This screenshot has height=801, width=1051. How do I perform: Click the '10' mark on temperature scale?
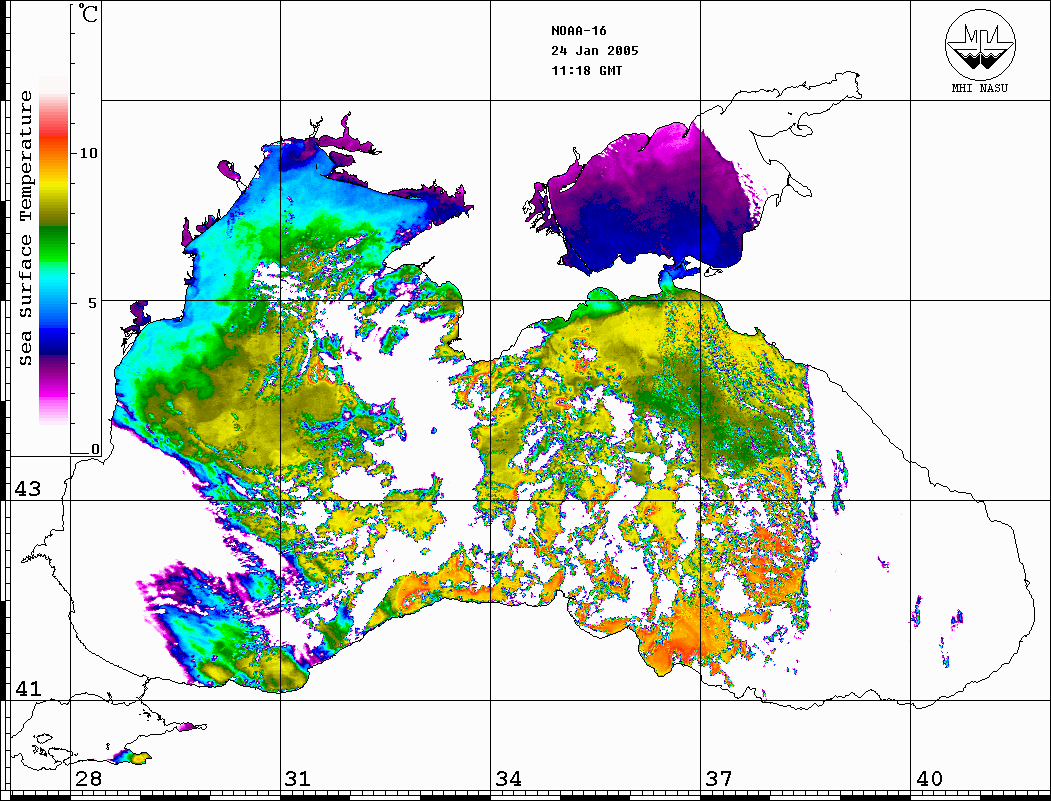(x=88, y=153)
